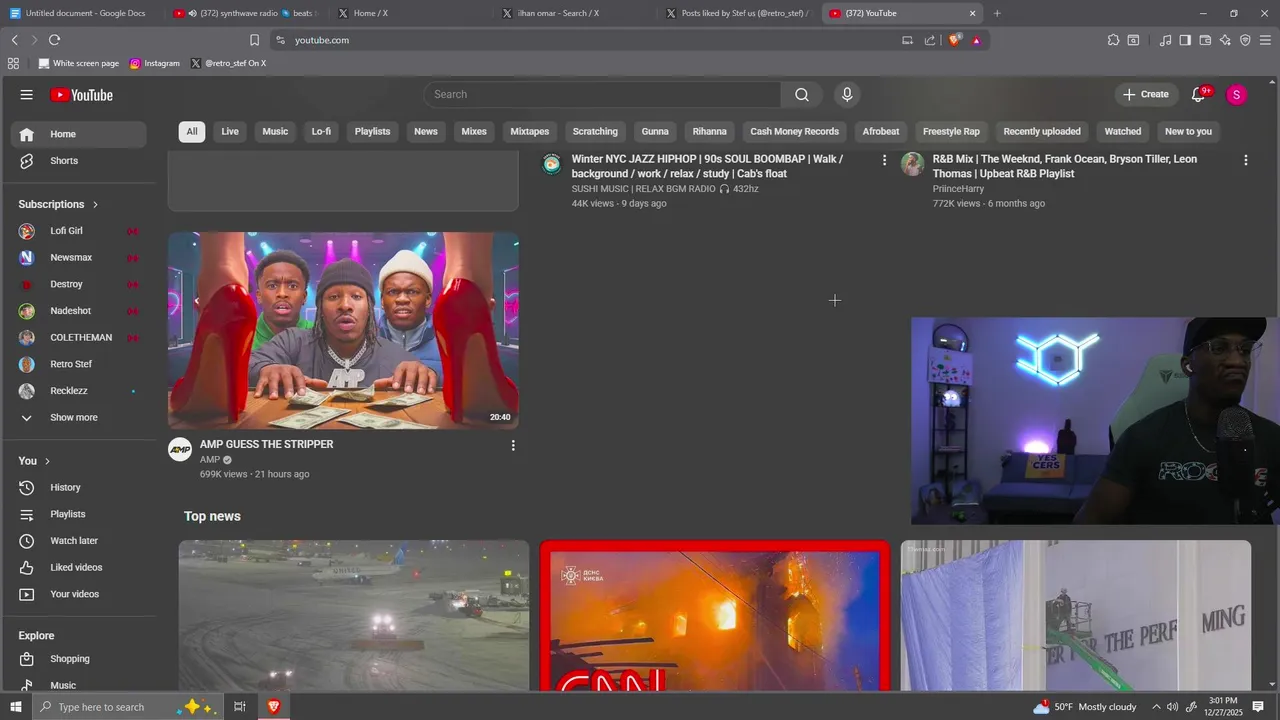Open the Brave Wallet icon
This screenshot has width=1280, height=720.
1205,40
